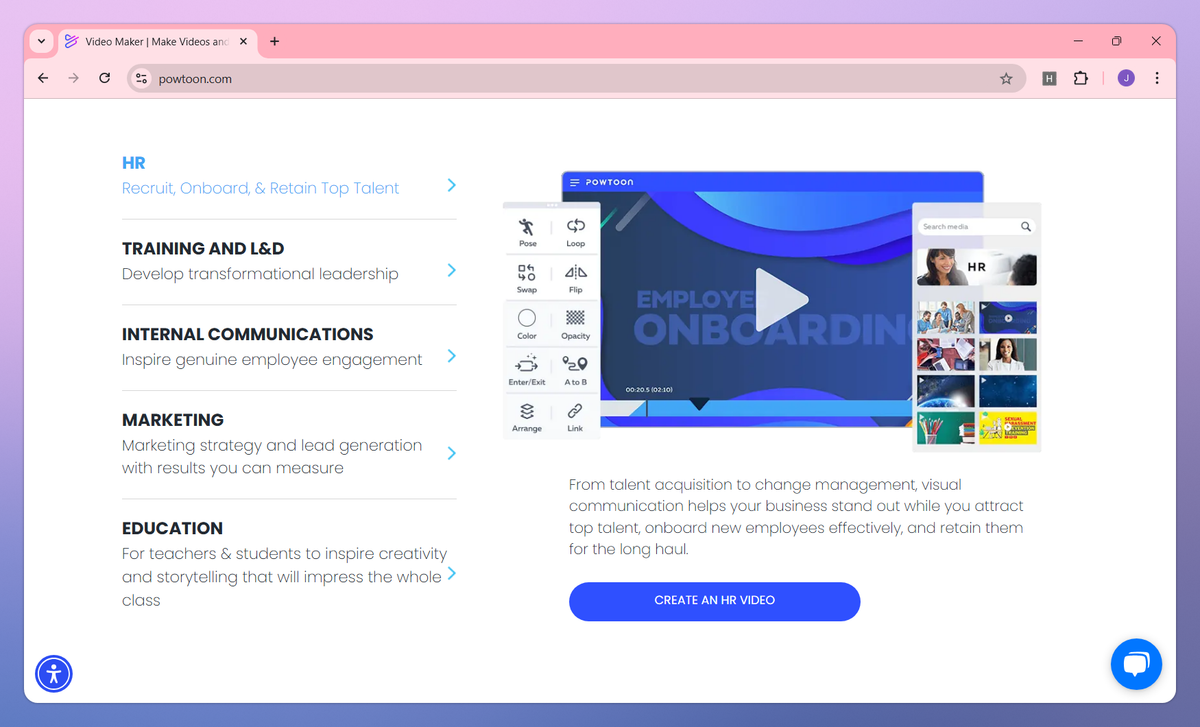Click the powtoon.com address bar
Image resolution: width=1200 pixels, height=727 pixels.
pyautogui.click(x=575, y=78)
